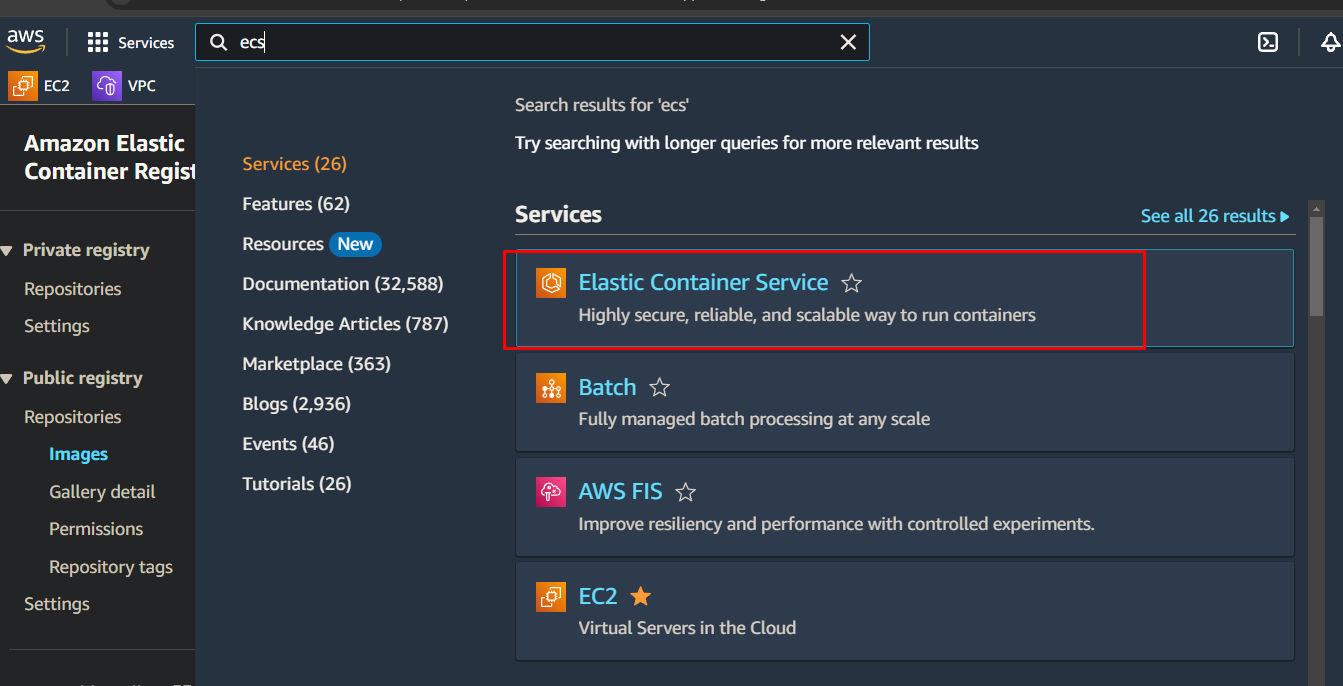This screenshot has width=1343, height=686.
Task: Unfavorite EC2 by clicking its filled star
Action: tap(640, 595)
